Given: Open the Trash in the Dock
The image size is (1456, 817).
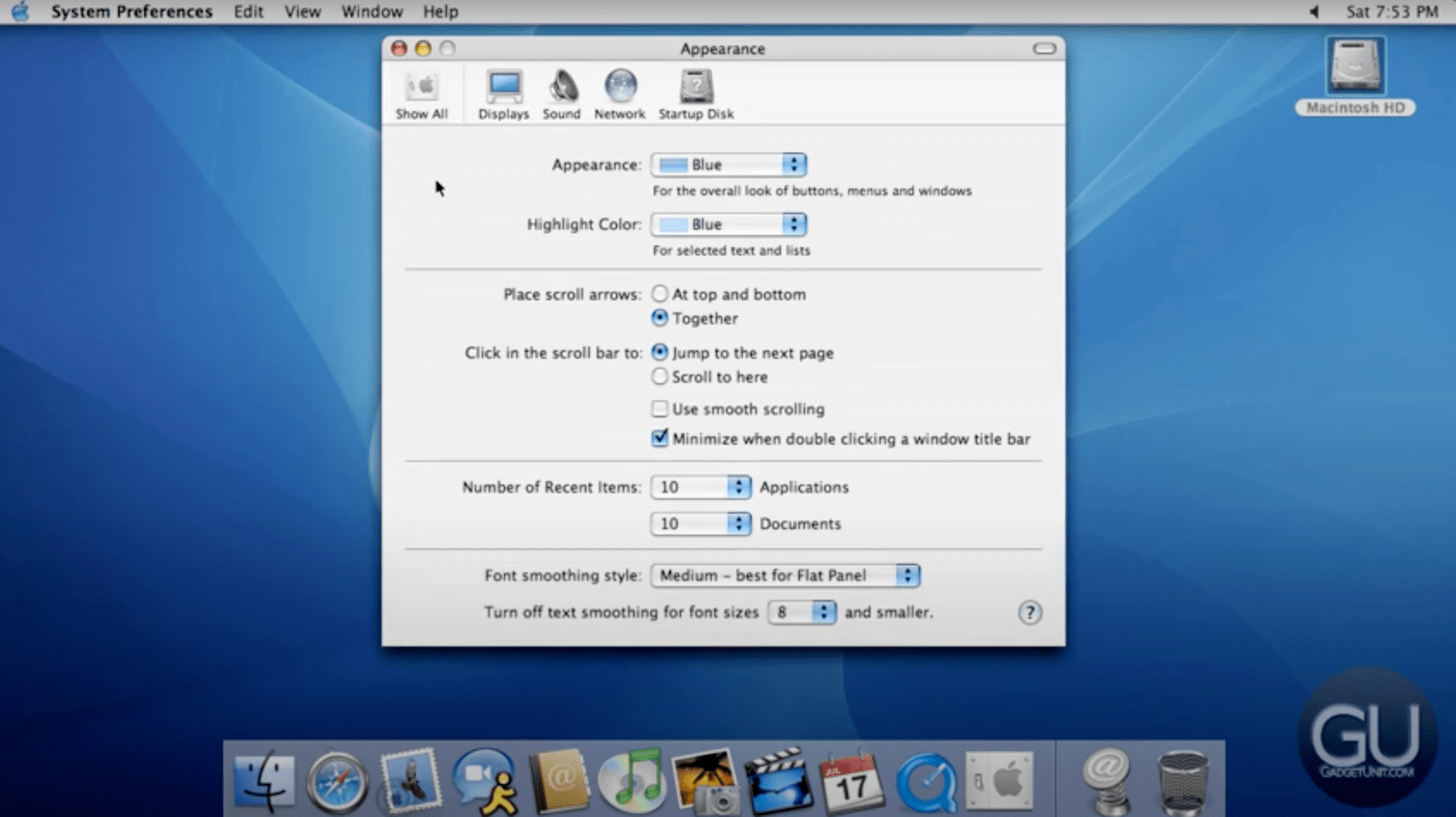Looking at the screenshot, I should tap(1181, 783).
